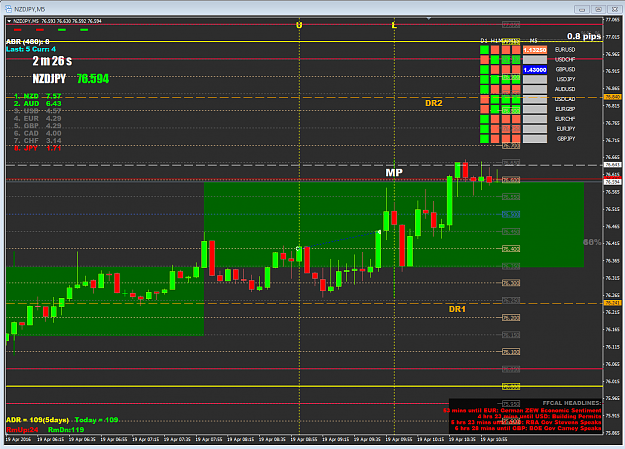Click the green H1 cell in USDJPY row
Image resolution: width=625 pixels, height=449 pixels.
click(495, 79)
